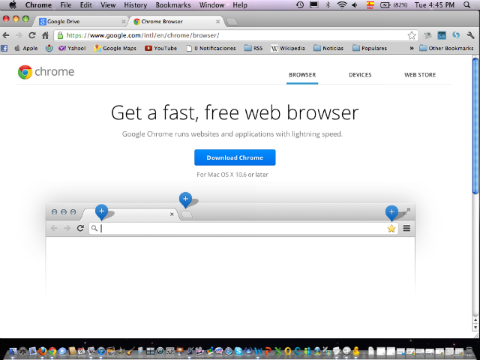Expand the RSS bookmarks folder
This screenshot has height=360, width=480.
coord(253,48)
